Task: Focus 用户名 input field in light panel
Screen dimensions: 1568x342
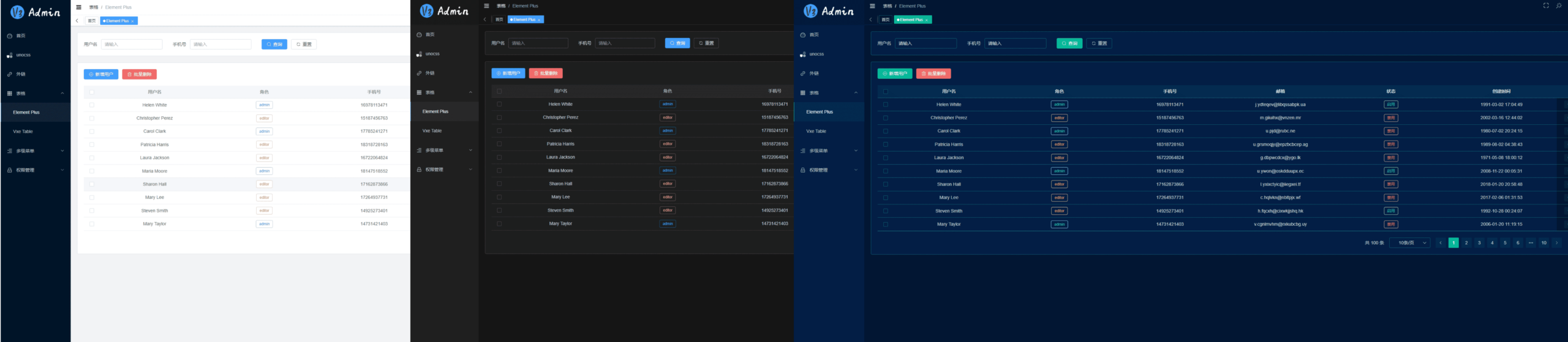Action: (x=132, y=45)
